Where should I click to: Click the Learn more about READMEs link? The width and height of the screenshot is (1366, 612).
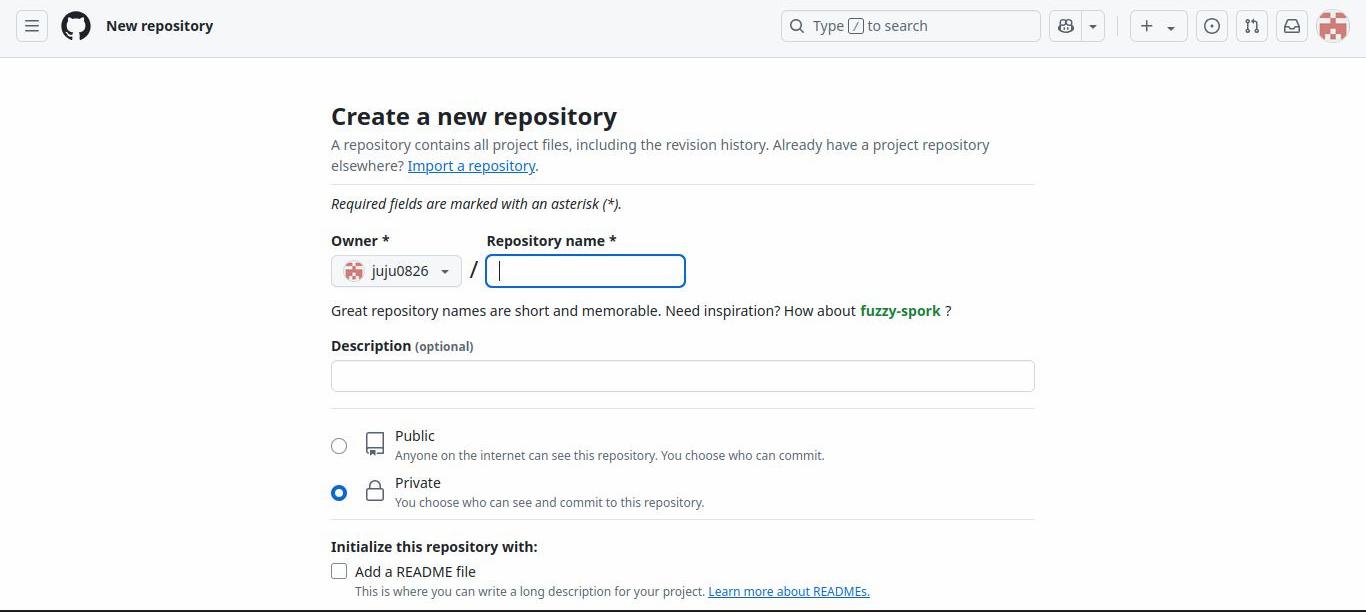click(788, 591)
